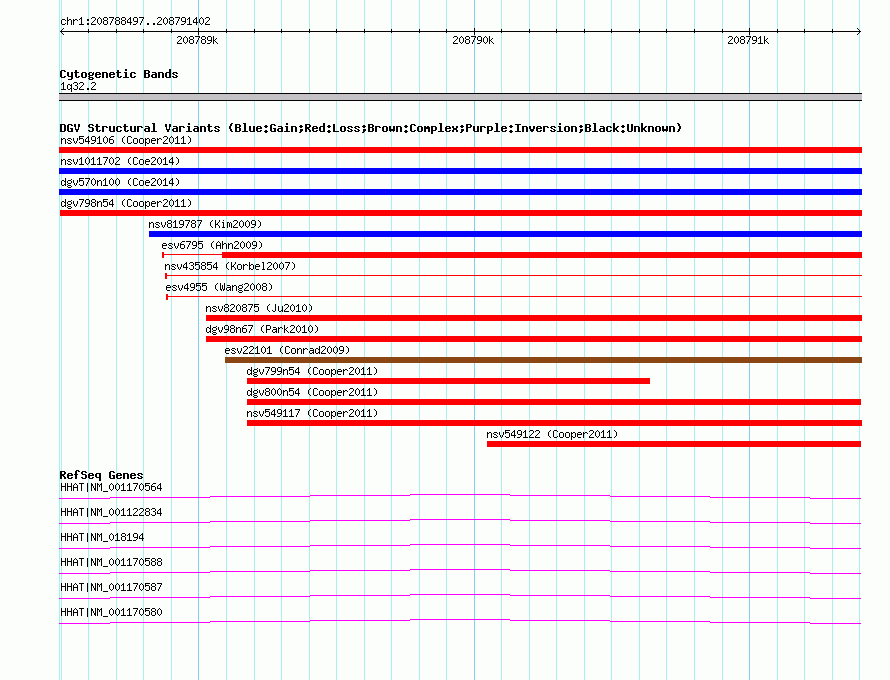The image size is (890, 680).
Task: Select the 1q32.2 band label
Action: point(78,87)
